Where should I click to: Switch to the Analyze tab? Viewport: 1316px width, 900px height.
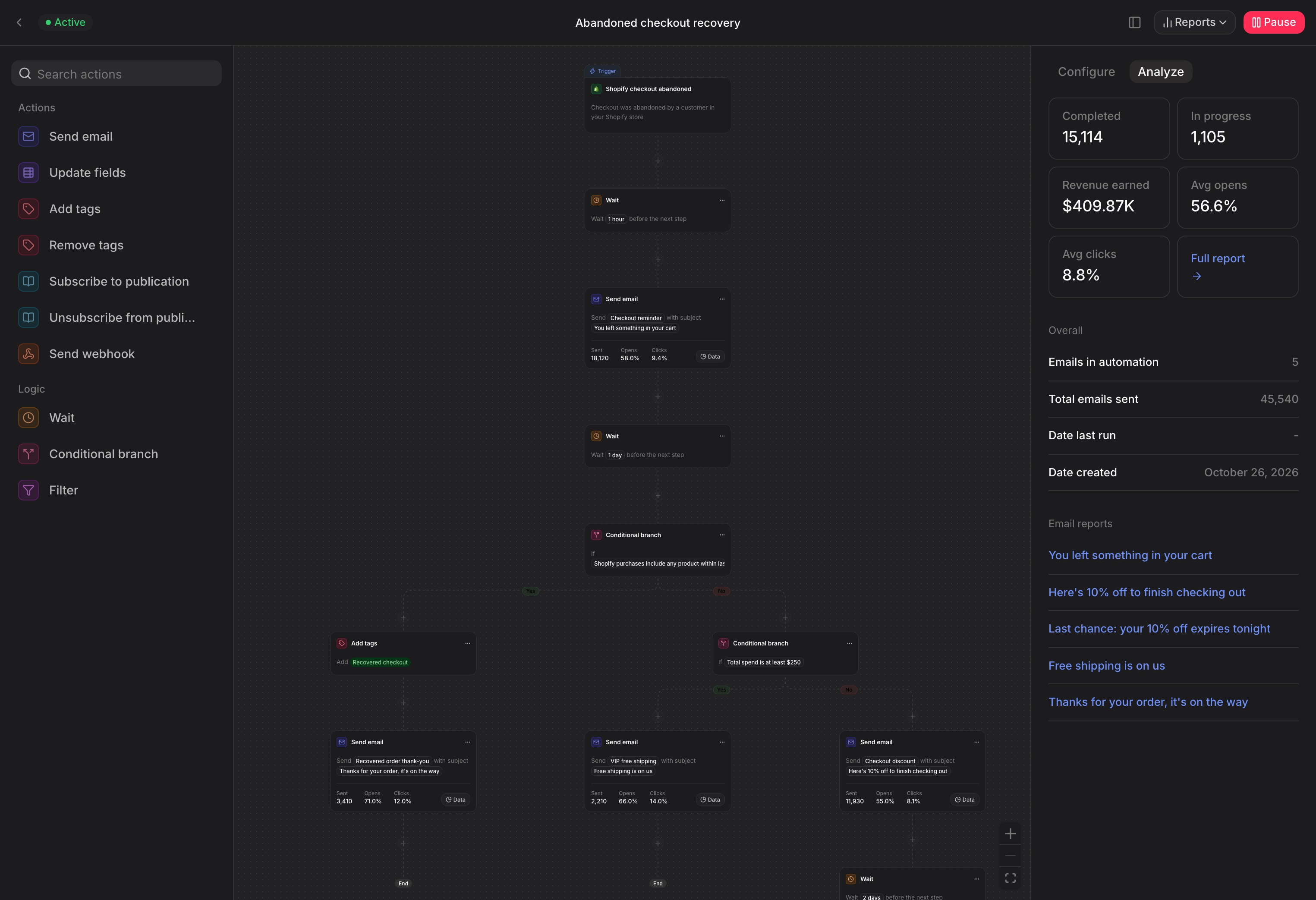[1161, 72]
